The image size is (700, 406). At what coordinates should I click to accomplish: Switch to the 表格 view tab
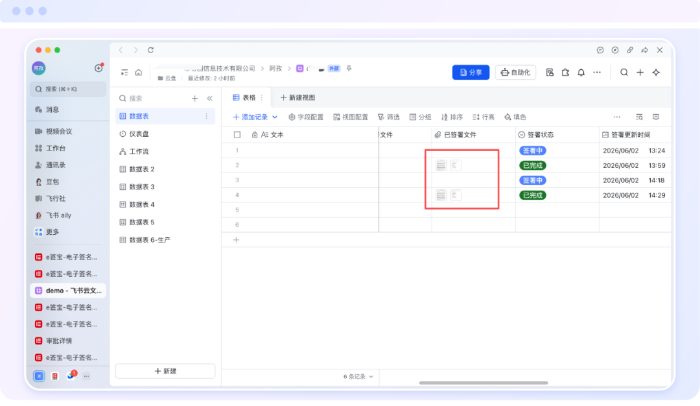point(245,97)
